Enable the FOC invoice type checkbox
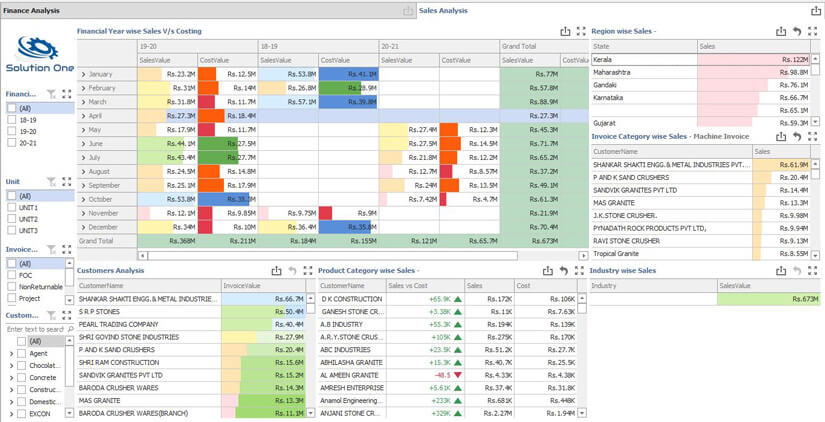The image size is (825, 422). pyautogui.click(x=12, y=275)
